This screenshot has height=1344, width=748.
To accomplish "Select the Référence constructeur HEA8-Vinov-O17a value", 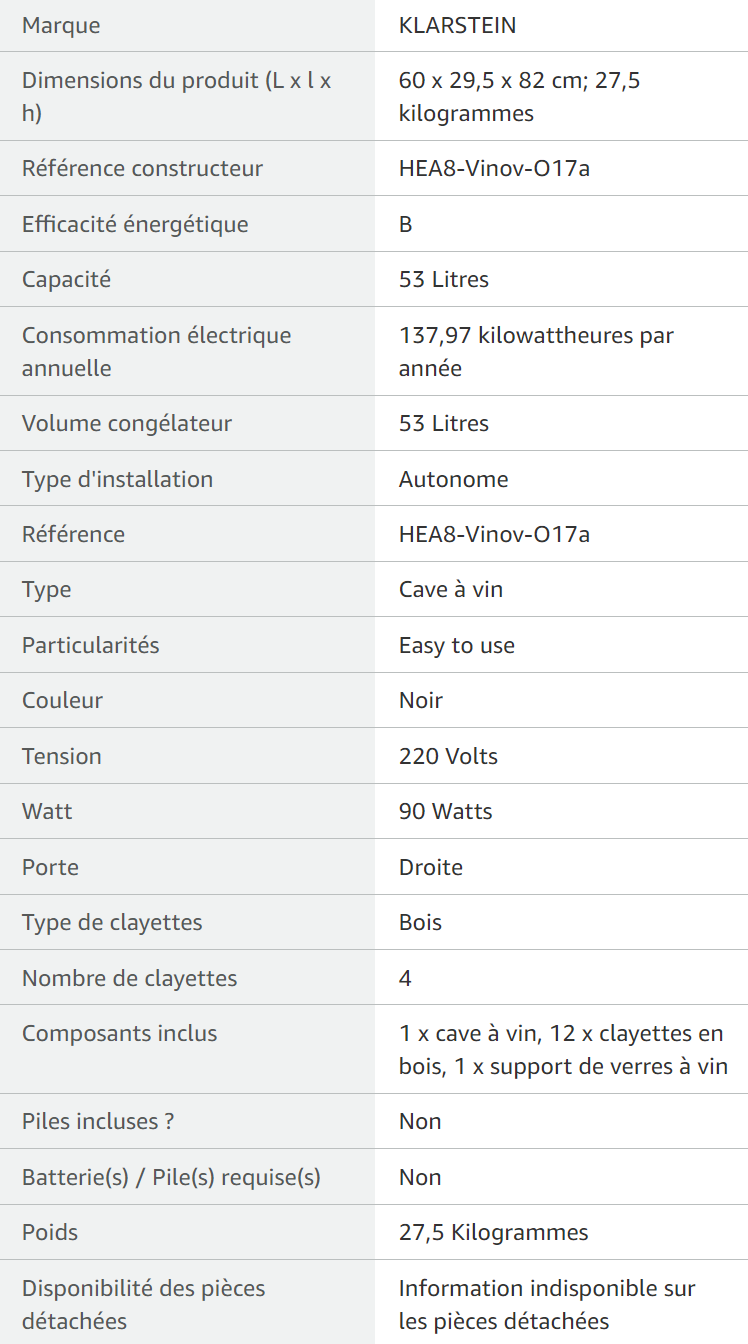I will tap(494, 168).
